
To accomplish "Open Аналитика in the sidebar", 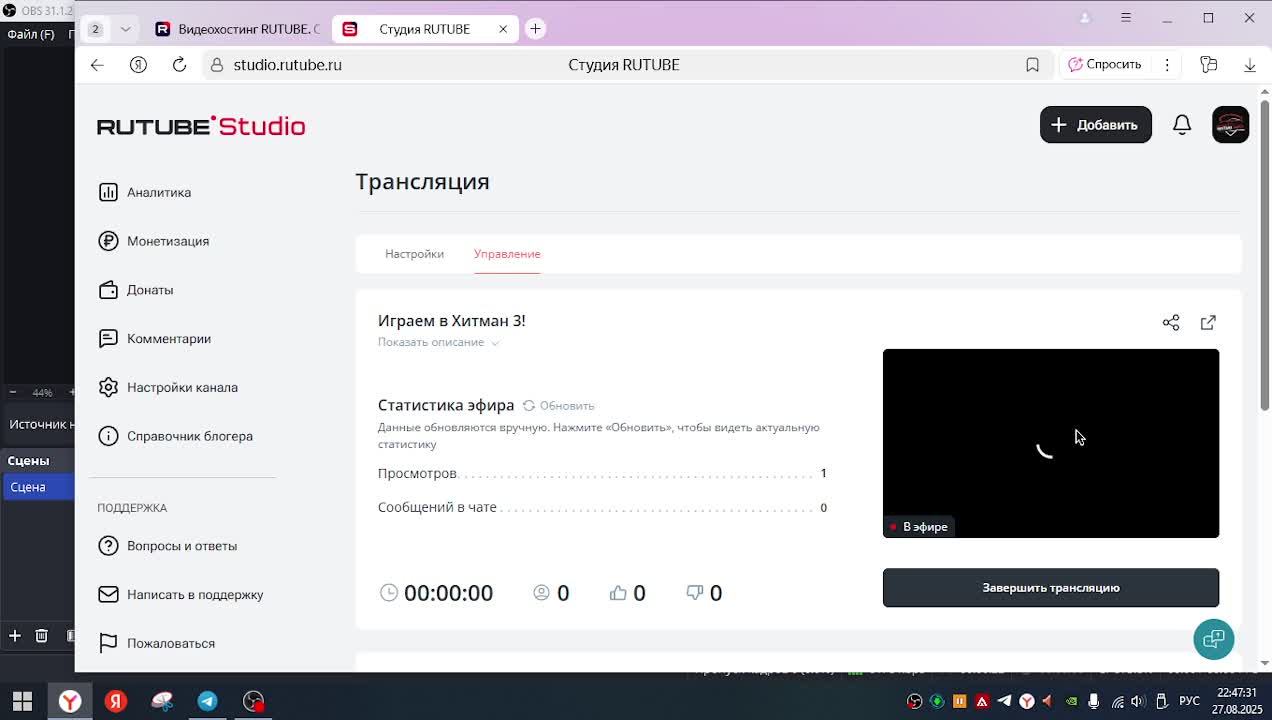I will (x=145, y=192).
